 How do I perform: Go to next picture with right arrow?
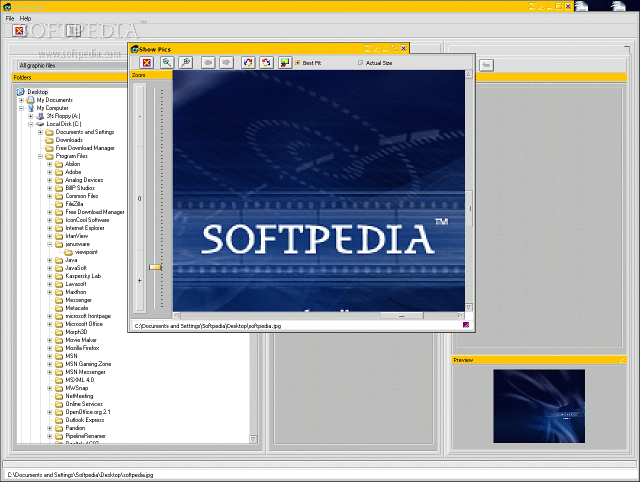(x=227, y=62)
